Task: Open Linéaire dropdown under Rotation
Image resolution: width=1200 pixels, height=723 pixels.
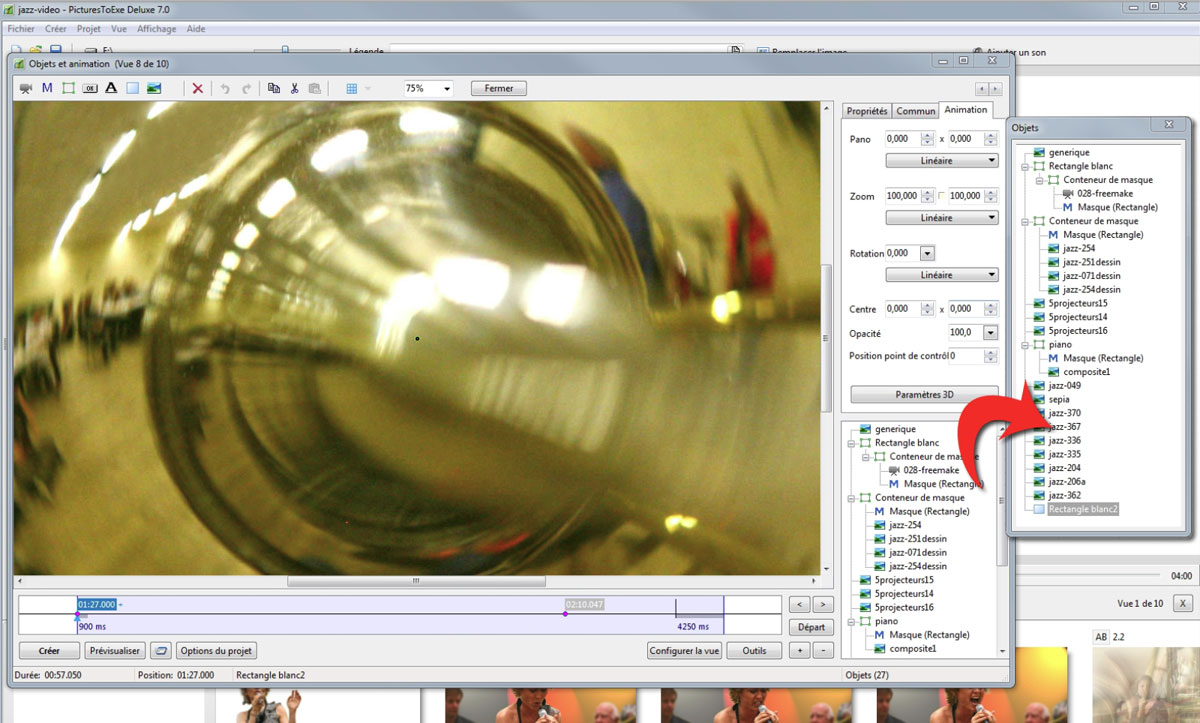Action: pos(942,274)
